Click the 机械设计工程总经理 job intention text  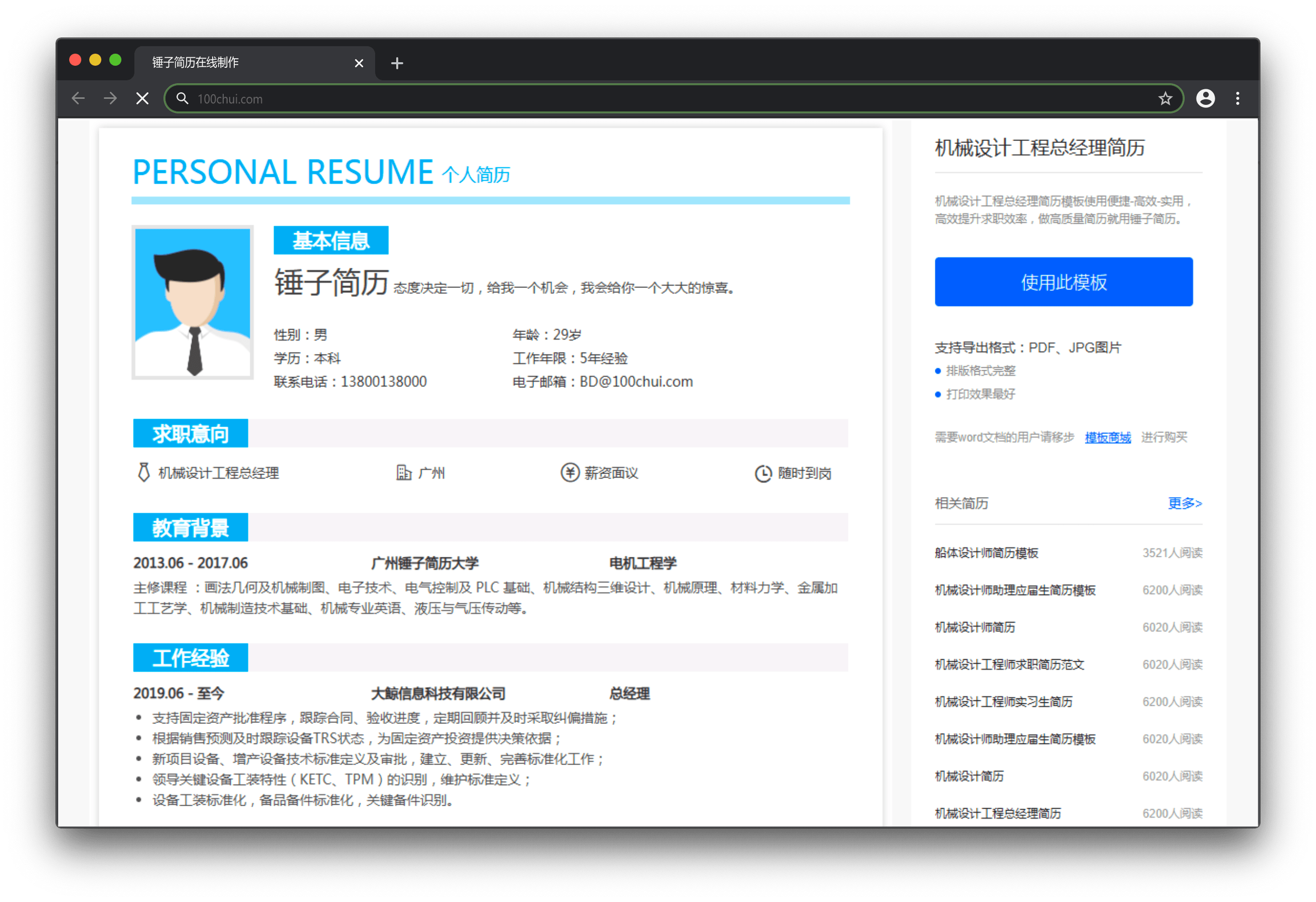click(x=219, y=473)
